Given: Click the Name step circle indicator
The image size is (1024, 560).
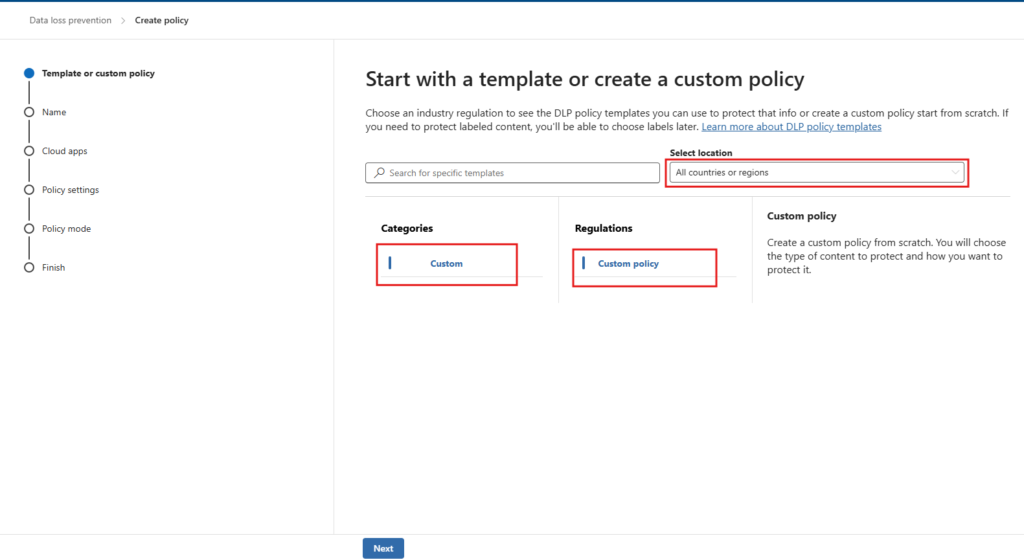Looking at the screenshot, I should (x=29, y=112).
